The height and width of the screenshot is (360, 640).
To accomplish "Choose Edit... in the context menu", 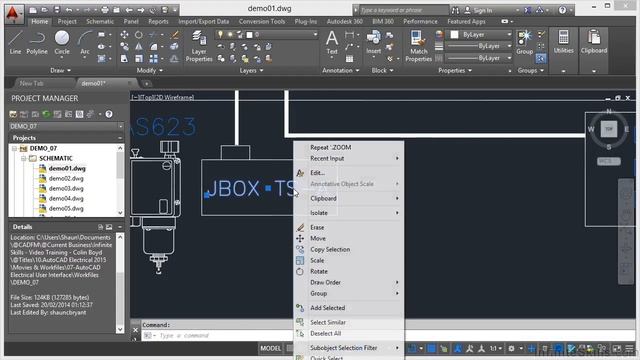I will (x=317, y=173).
